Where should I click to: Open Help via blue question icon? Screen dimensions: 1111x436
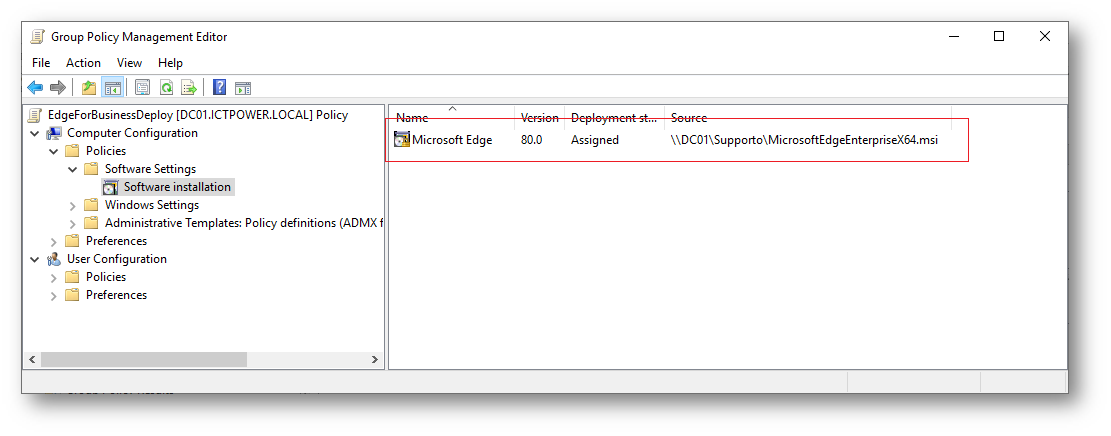tap(220, 88)
